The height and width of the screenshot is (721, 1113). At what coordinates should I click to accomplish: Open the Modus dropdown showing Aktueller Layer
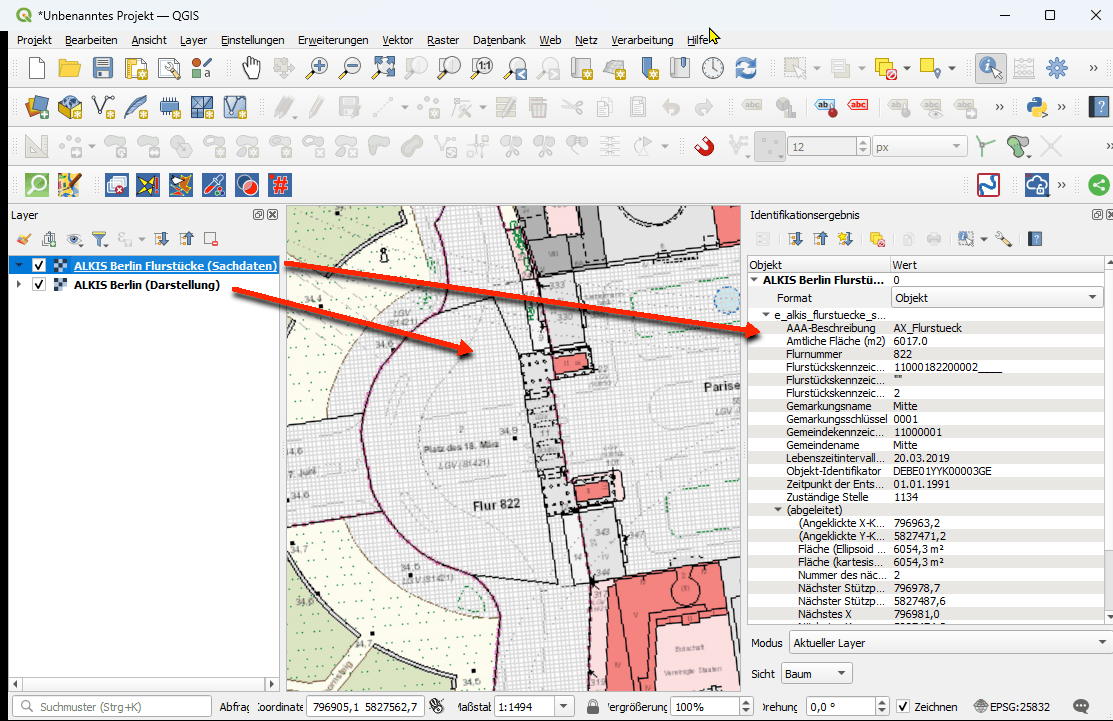[949, 642]
